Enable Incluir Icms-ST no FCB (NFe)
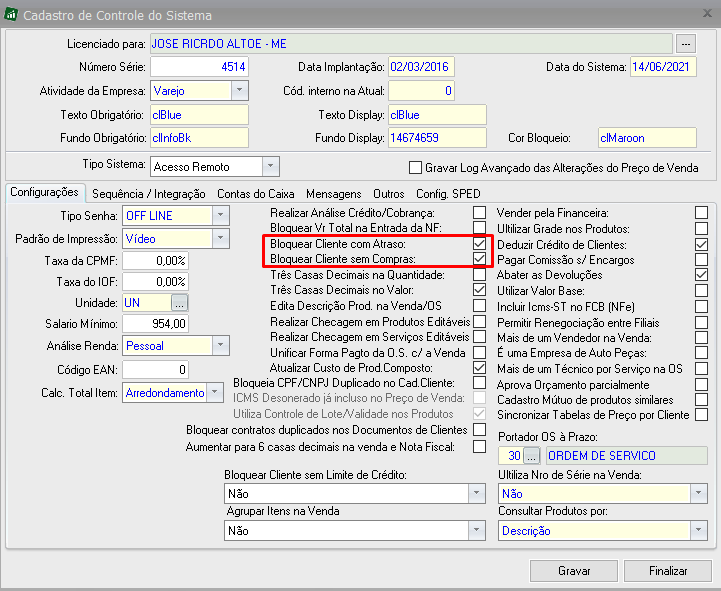 click(x=701, y=306)
